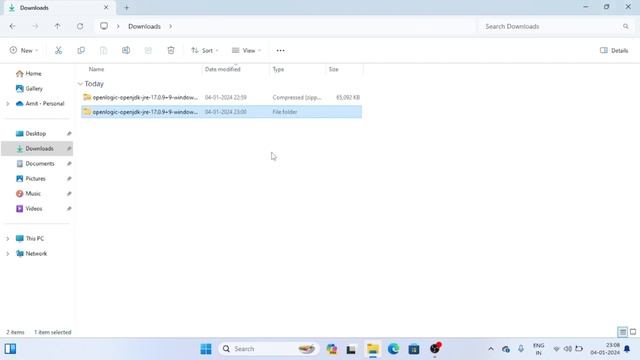The width and height of the screenshot is (640, 360).
Task: Open the Sort dropdown
Action: (x=205, y=50)
